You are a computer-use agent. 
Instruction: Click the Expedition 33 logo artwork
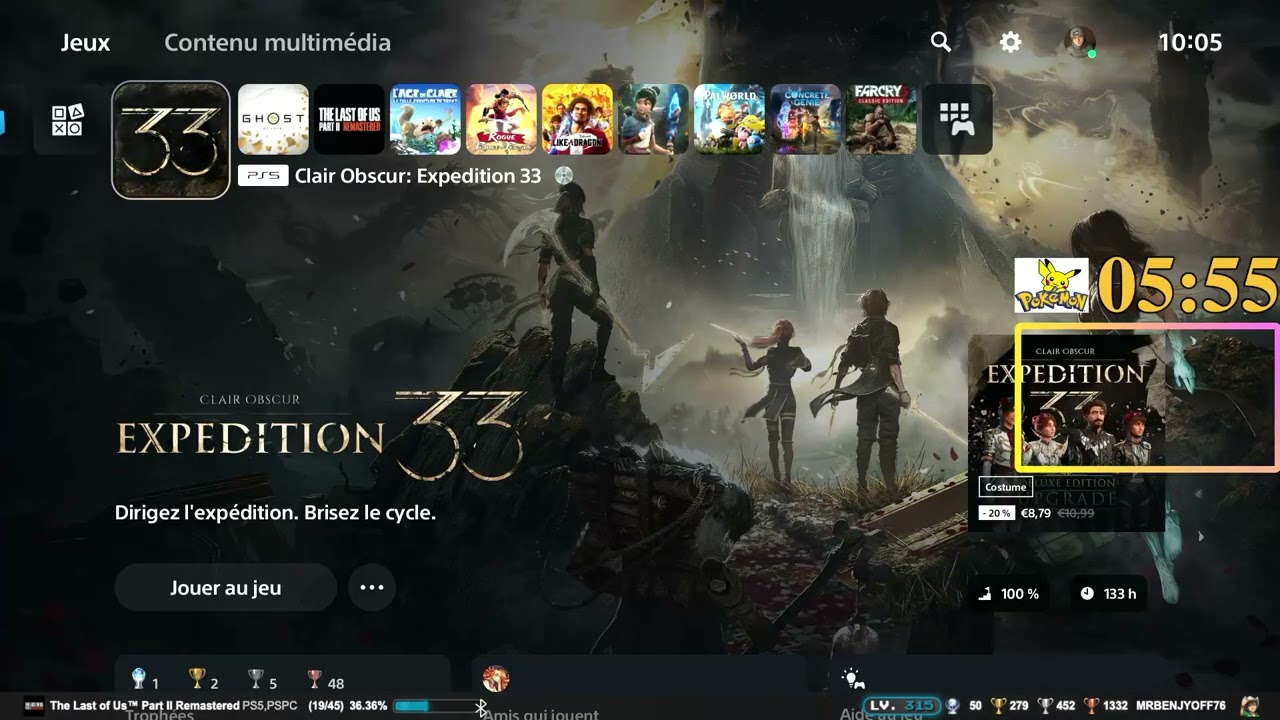click(320, 434)
